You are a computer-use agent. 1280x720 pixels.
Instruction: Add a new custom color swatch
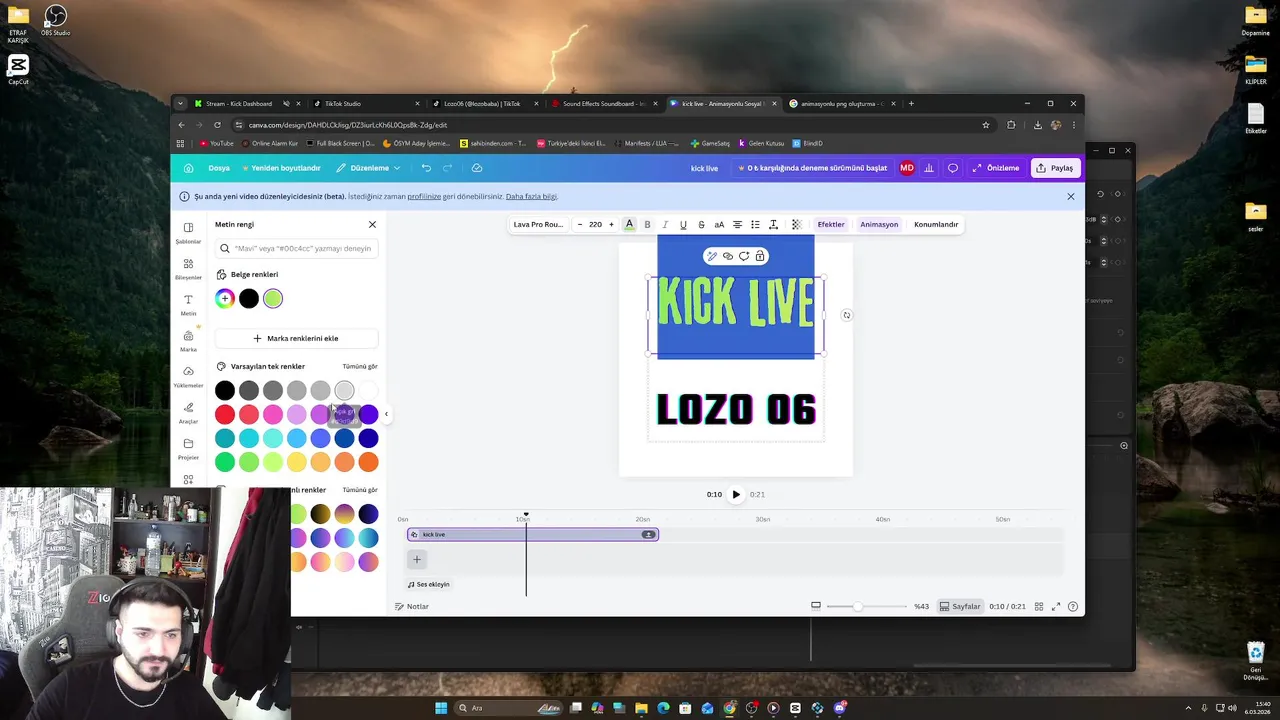click(225, 298)
